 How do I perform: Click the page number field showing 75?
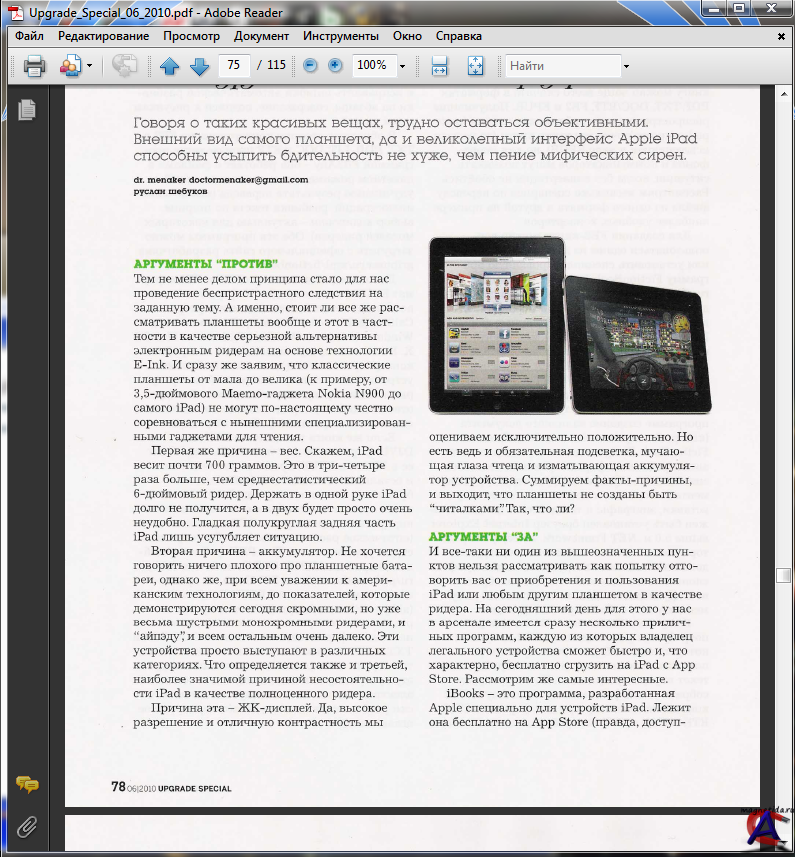[x=234, y=66]
